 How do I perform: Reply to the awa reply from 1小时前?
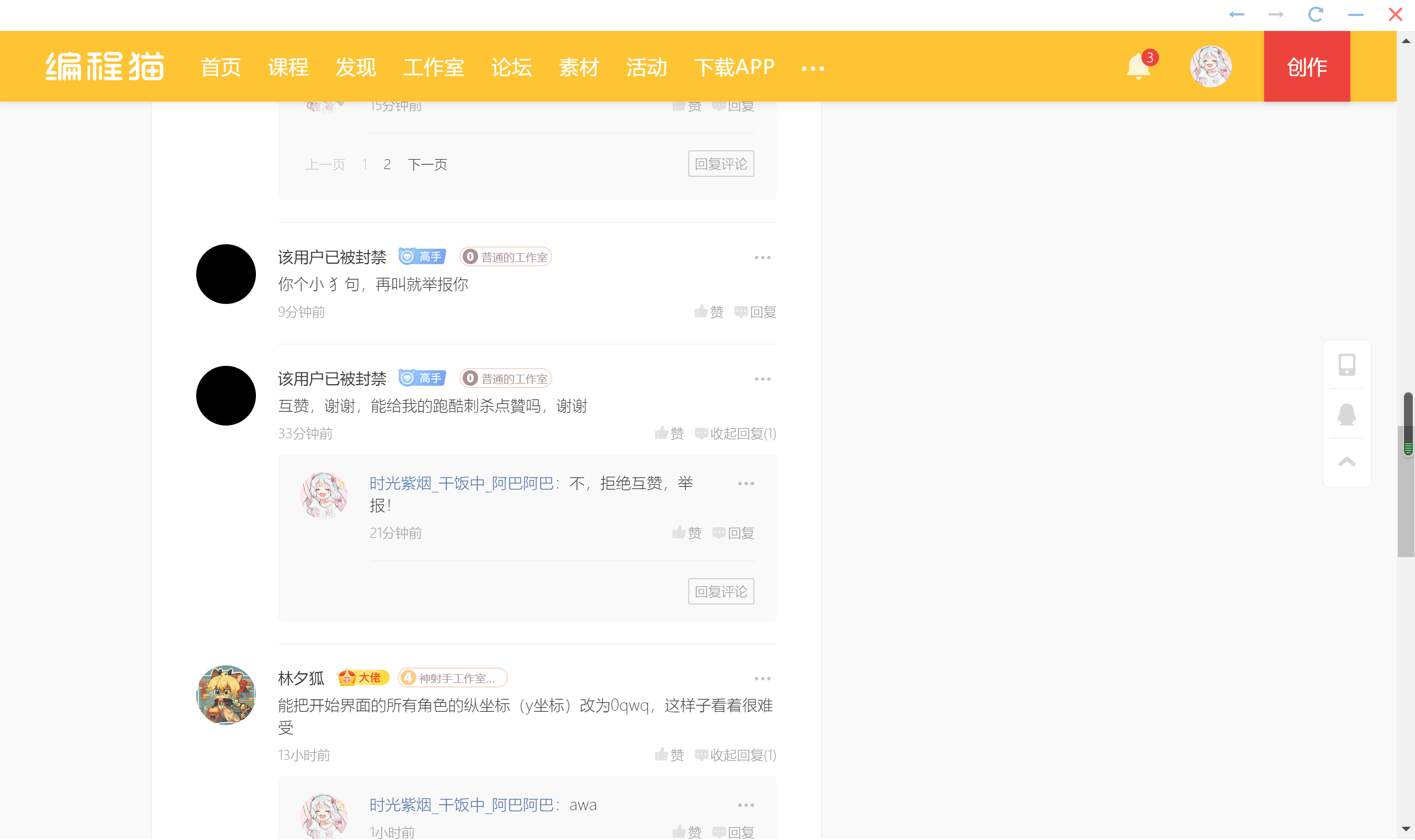[733, 832]
